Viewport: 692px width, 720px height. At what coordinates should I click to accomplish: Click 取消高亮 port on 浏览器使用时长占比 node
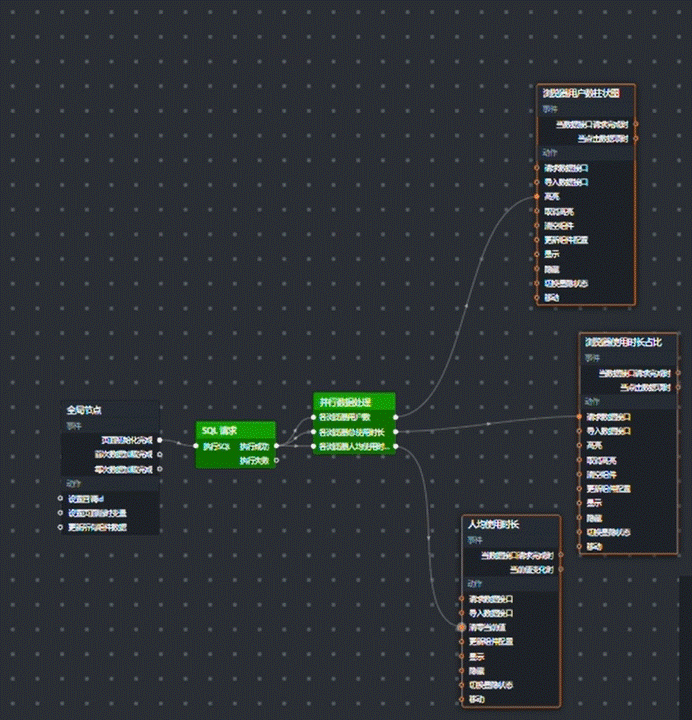tap(579, 460)
